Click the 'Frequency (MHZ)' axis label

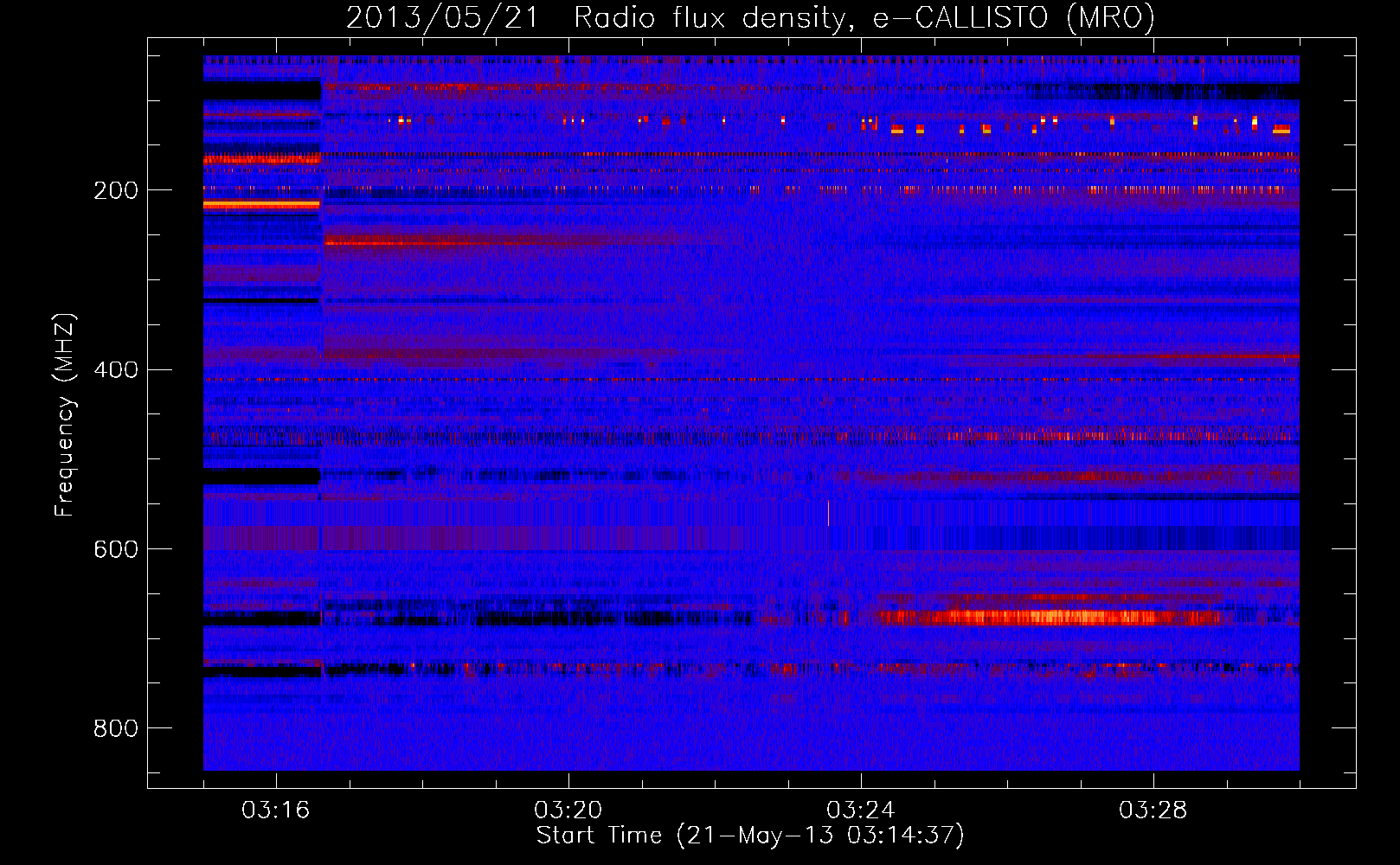(65, 414)
